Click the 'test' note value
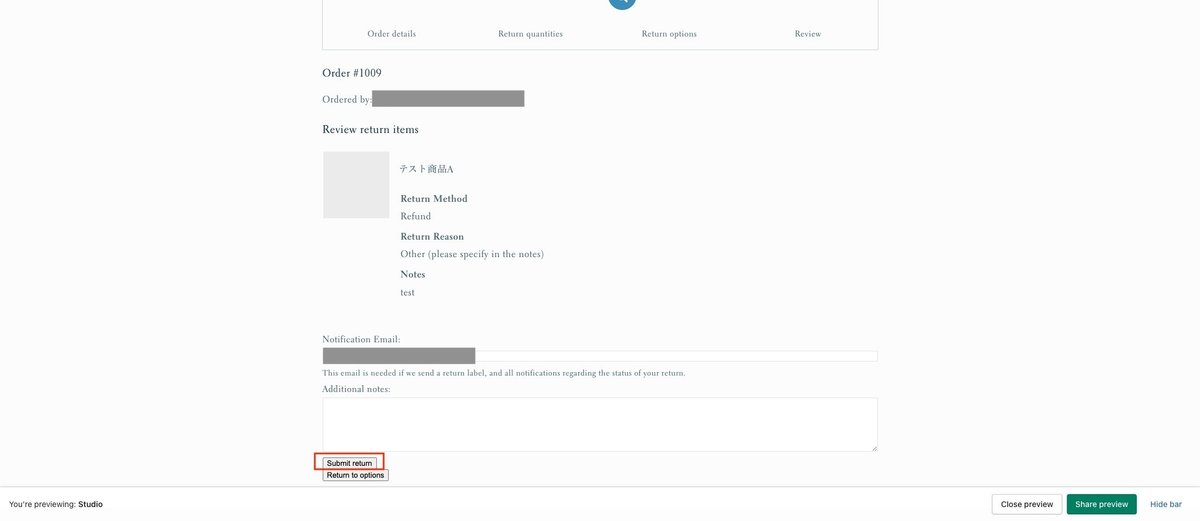The height and width of the screenshot is (521, 1200). point(407,292)
